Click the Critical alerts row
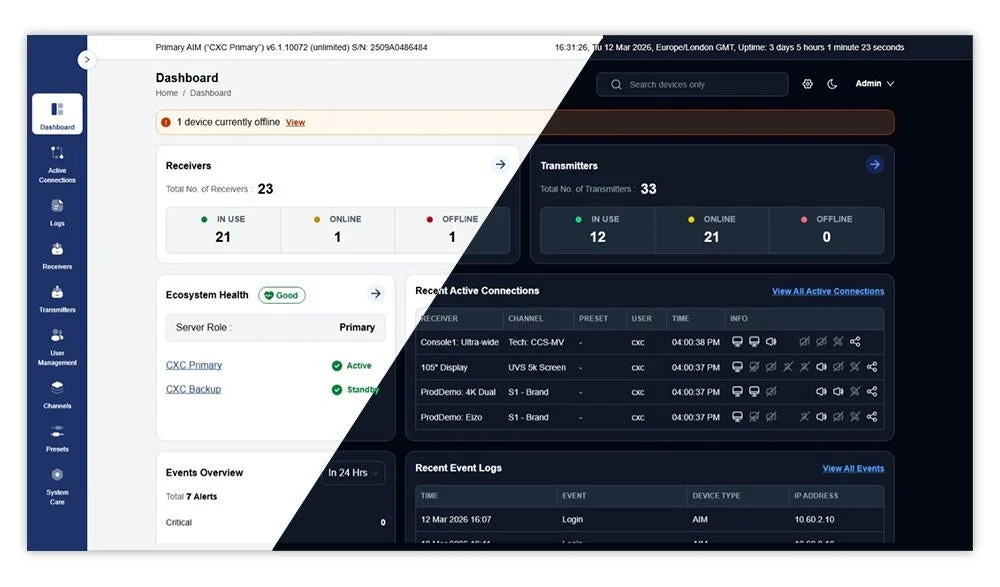This screenshot has width=1000, height=587. [x=276, y=523]
